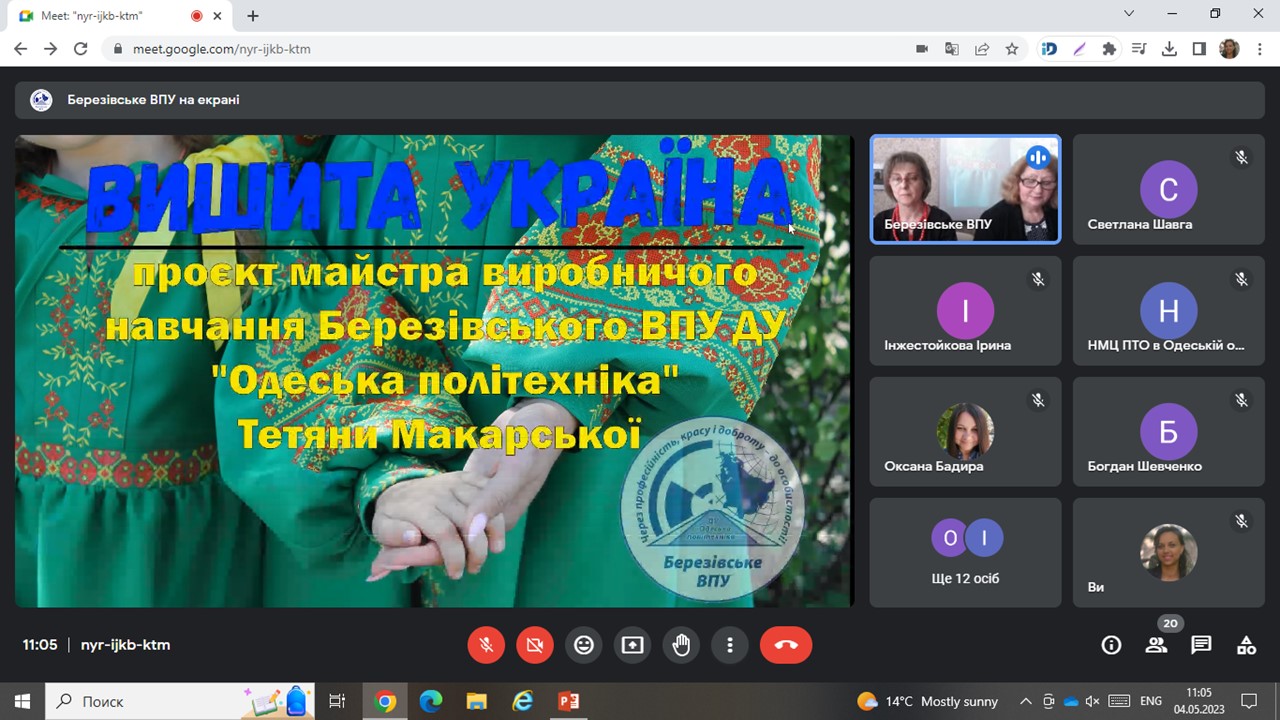Open the Chrome extensions puzzle icon
Screen dimensions: 1280x720
[x=1109, y=49]
